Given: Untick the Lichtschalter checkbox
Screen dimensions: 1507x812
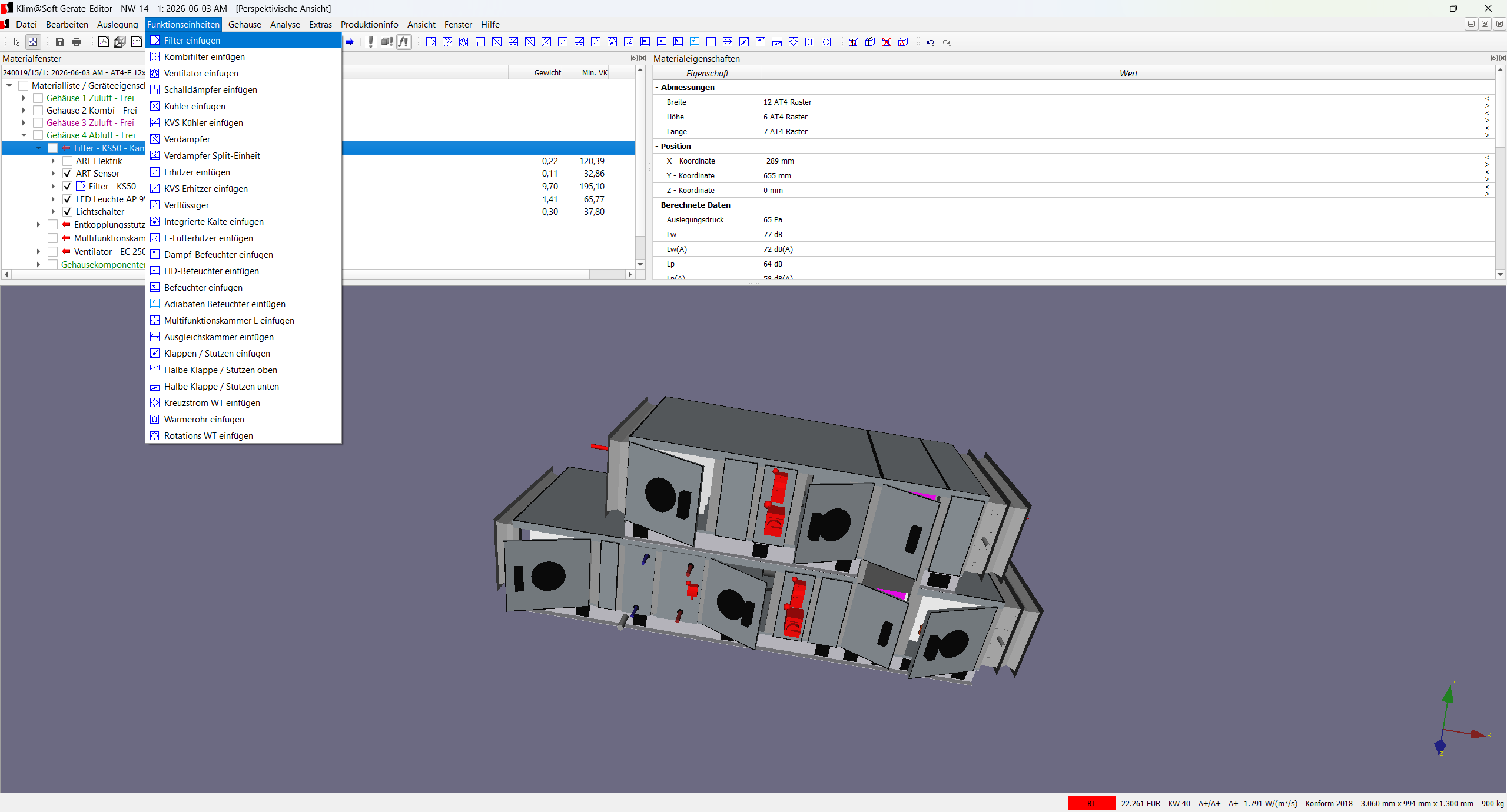Looking at the screenshot, I should [x=68, y=212].
